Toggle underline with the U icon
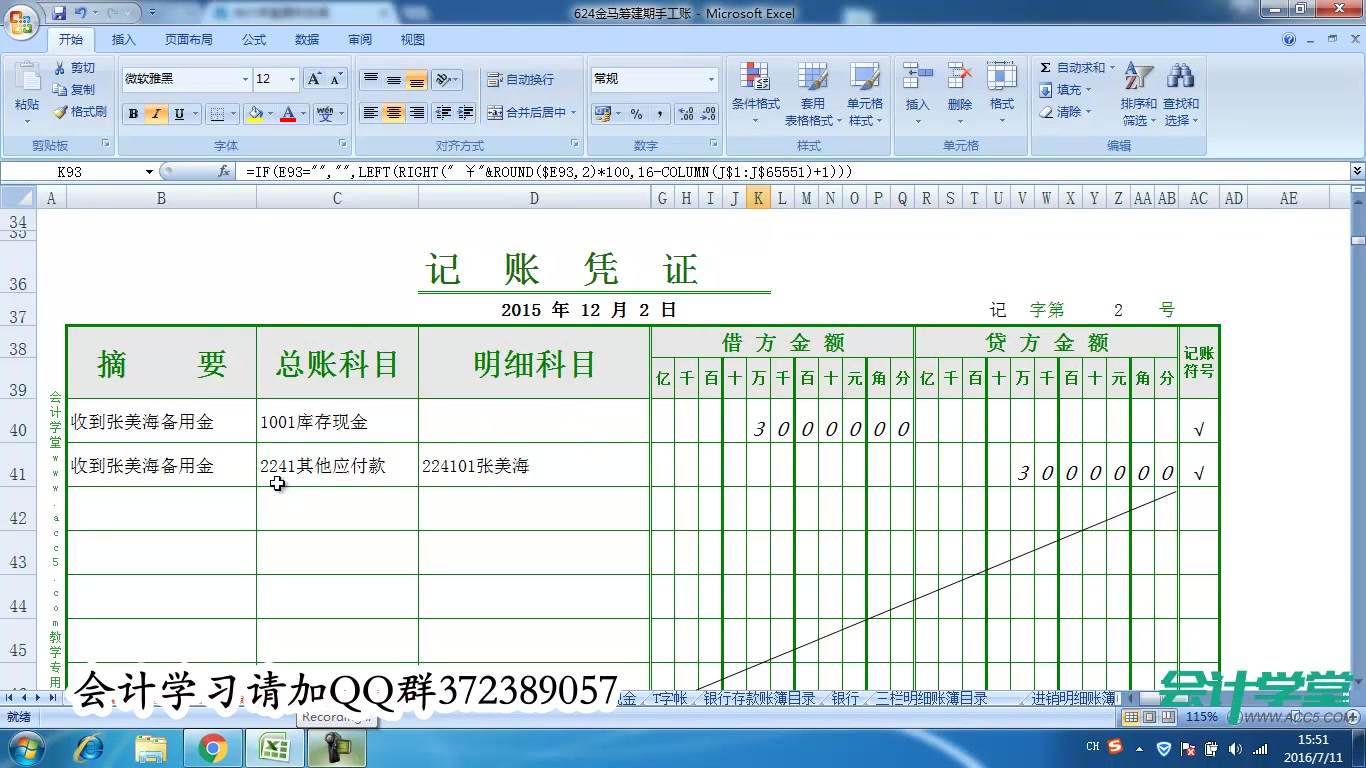1366x768 pixels. pos(178,113)
